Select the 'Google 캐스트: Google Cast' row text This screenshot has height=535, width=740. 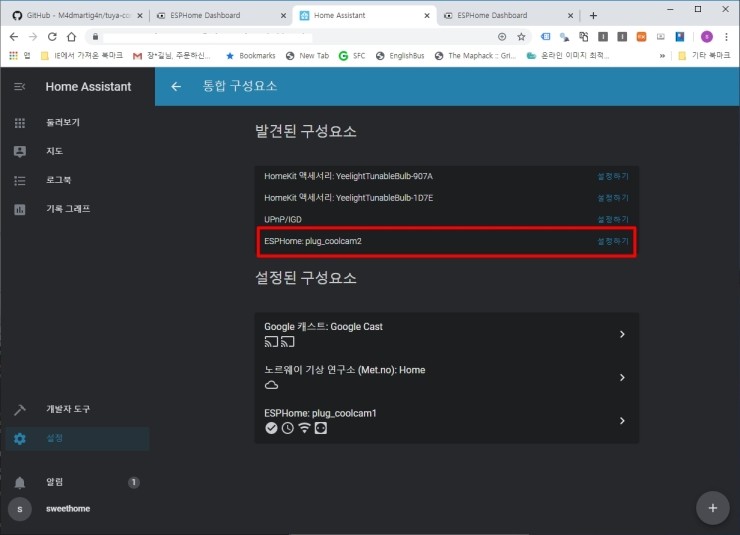coord(323,326)
